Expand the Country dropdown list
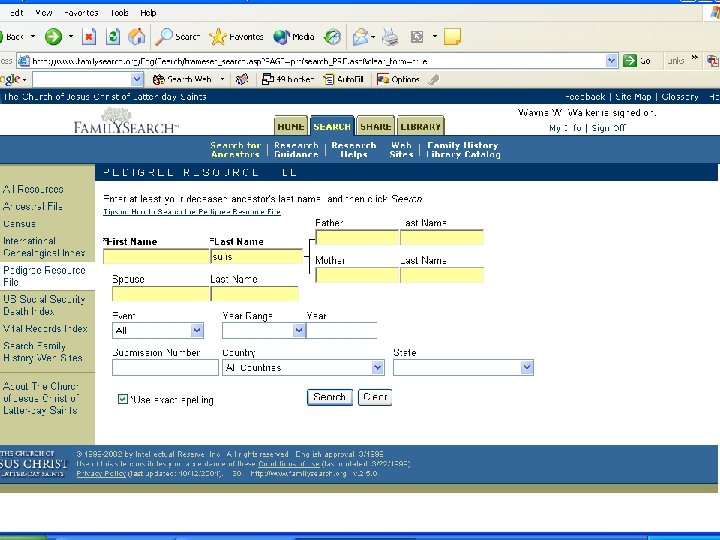 (x=374, y=368)
